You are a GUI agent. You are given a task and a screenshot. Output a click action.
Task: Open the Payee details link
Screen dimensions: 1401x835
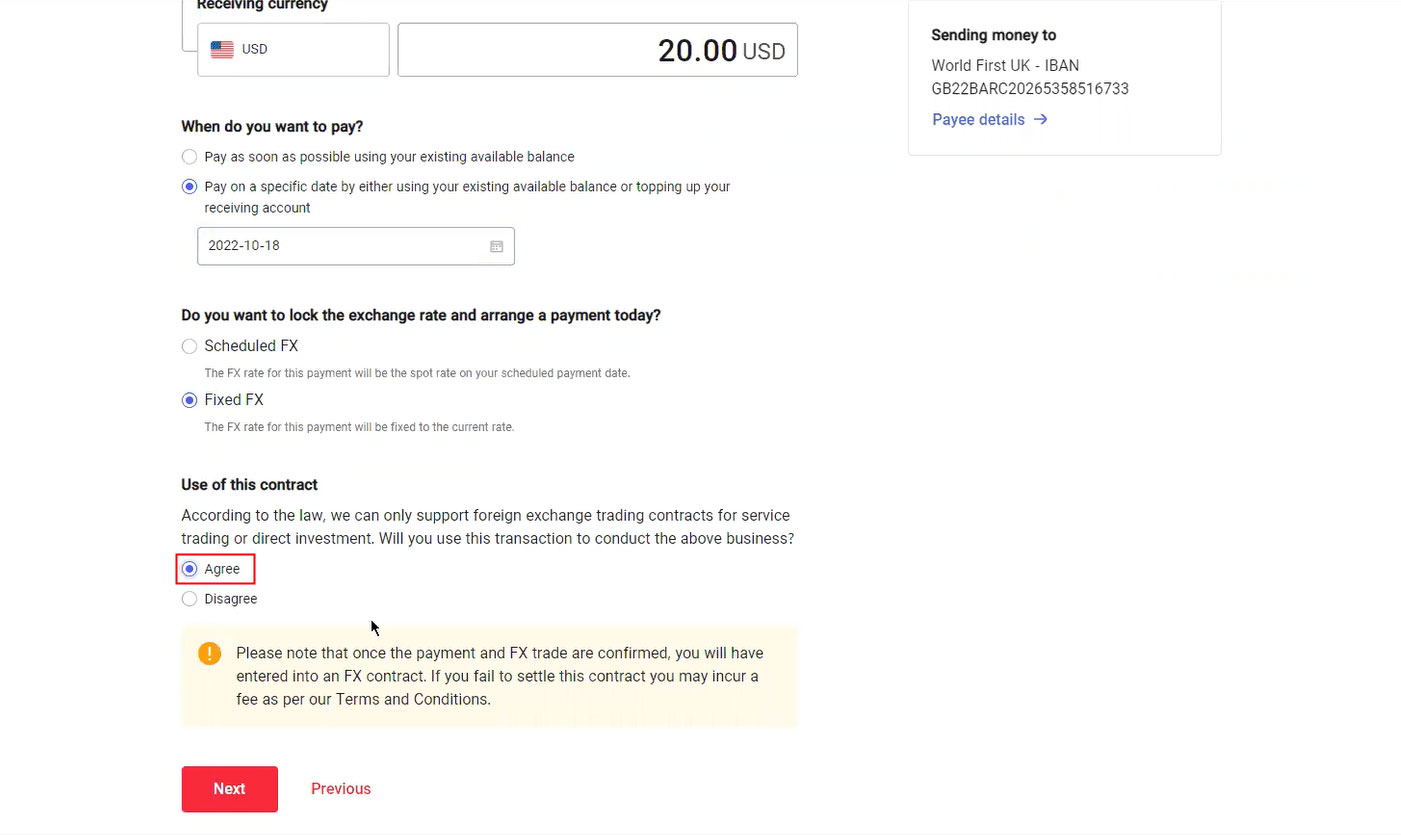pyautogui.click(x=978, y=119)
